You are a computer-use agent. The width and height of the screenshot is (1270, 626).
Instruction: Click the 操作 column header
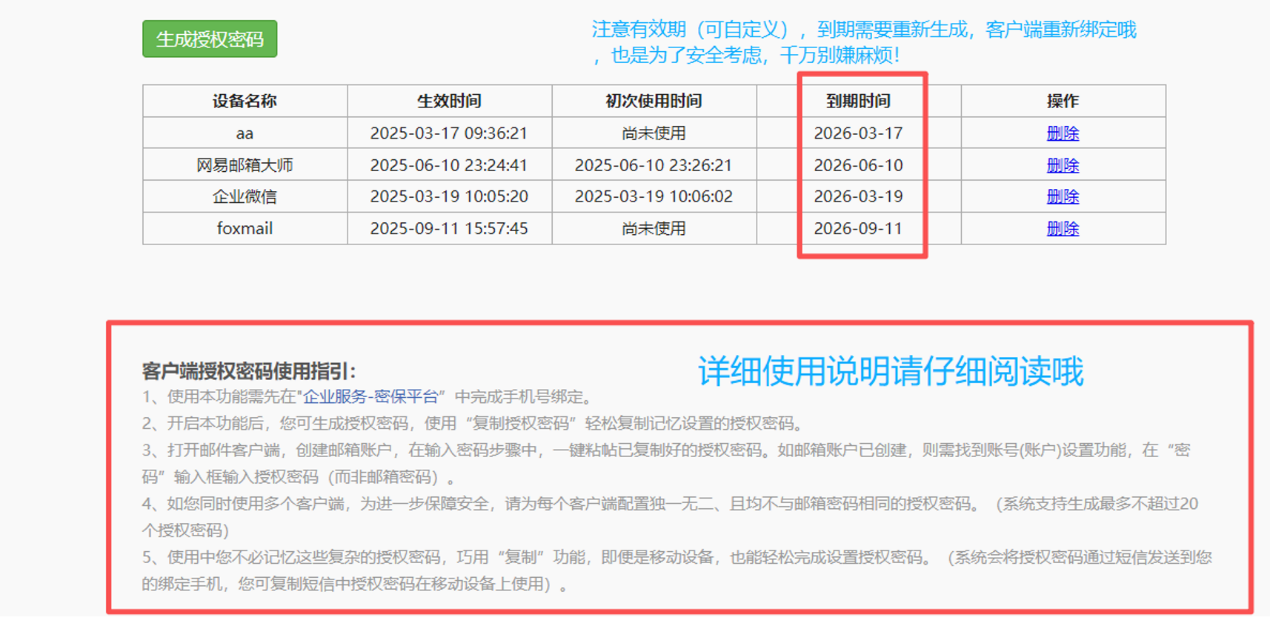1062,101
